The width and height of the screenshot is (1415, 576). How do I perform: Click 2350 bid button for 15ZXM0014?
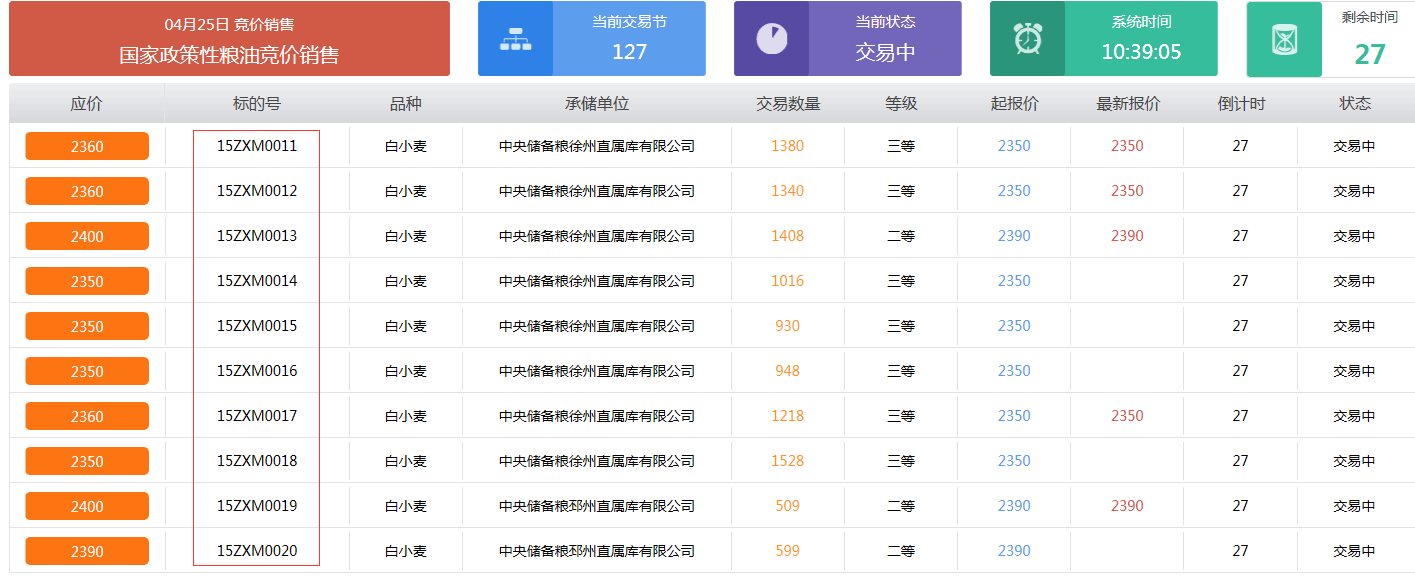[x=87, y=281]
